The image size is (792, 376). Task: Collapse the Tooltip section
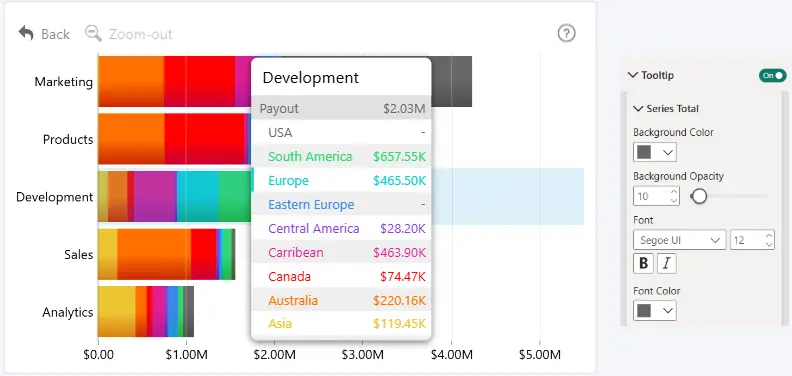633,75
